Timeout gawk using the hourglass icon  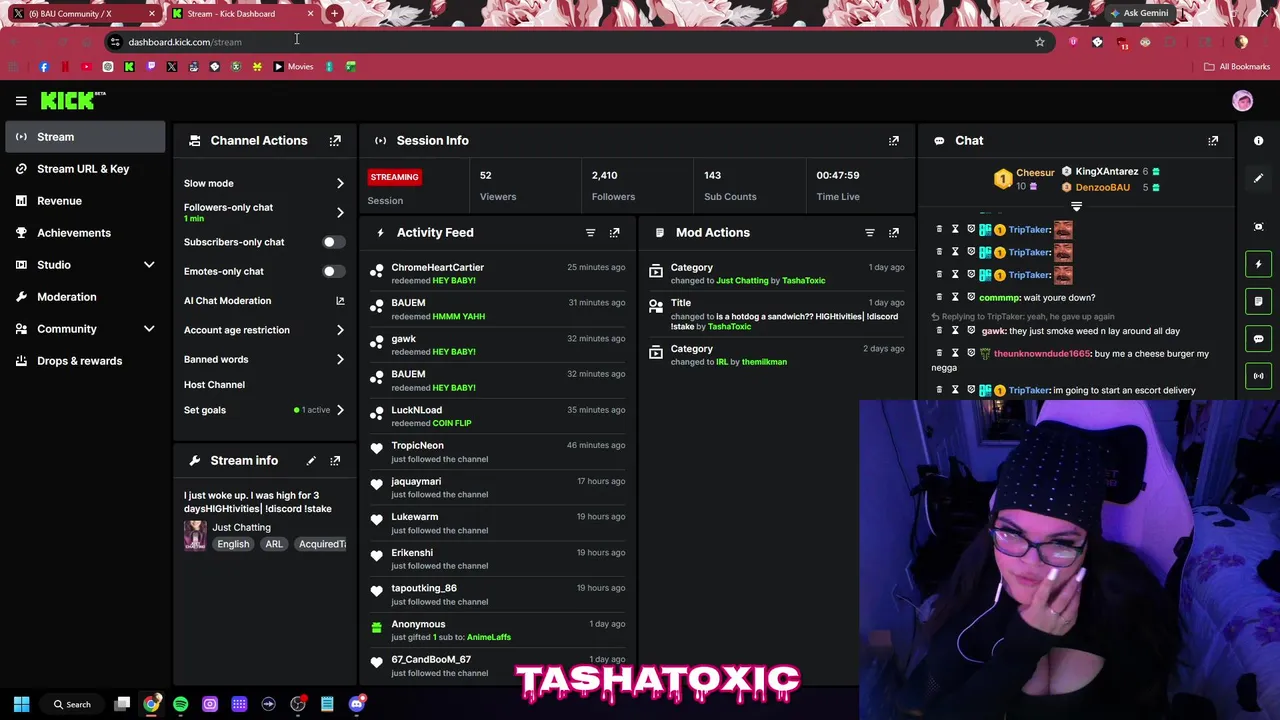[x=955, y=331]
